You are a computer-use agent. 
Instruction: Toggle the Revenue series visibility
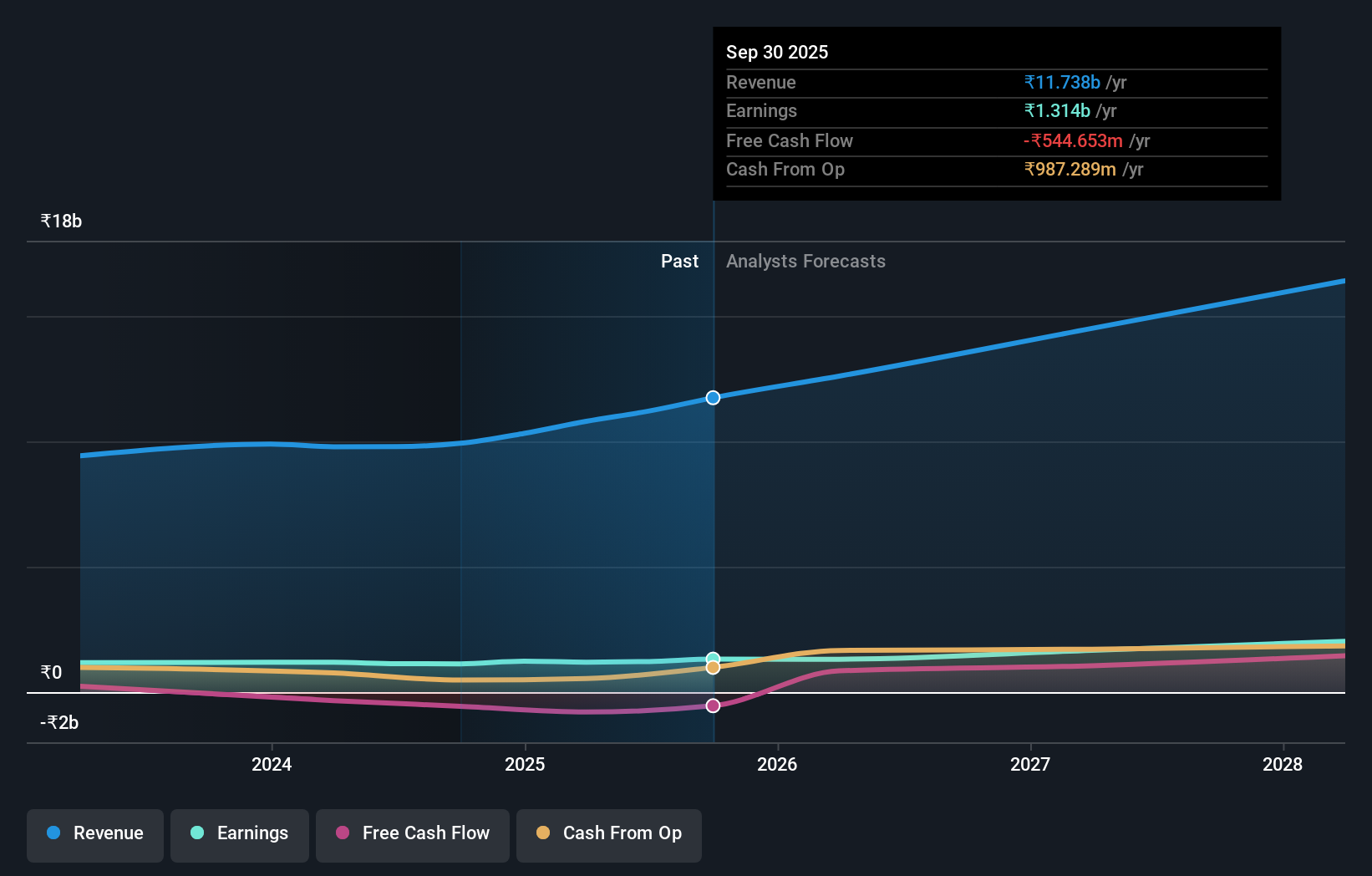coord(94,833)
